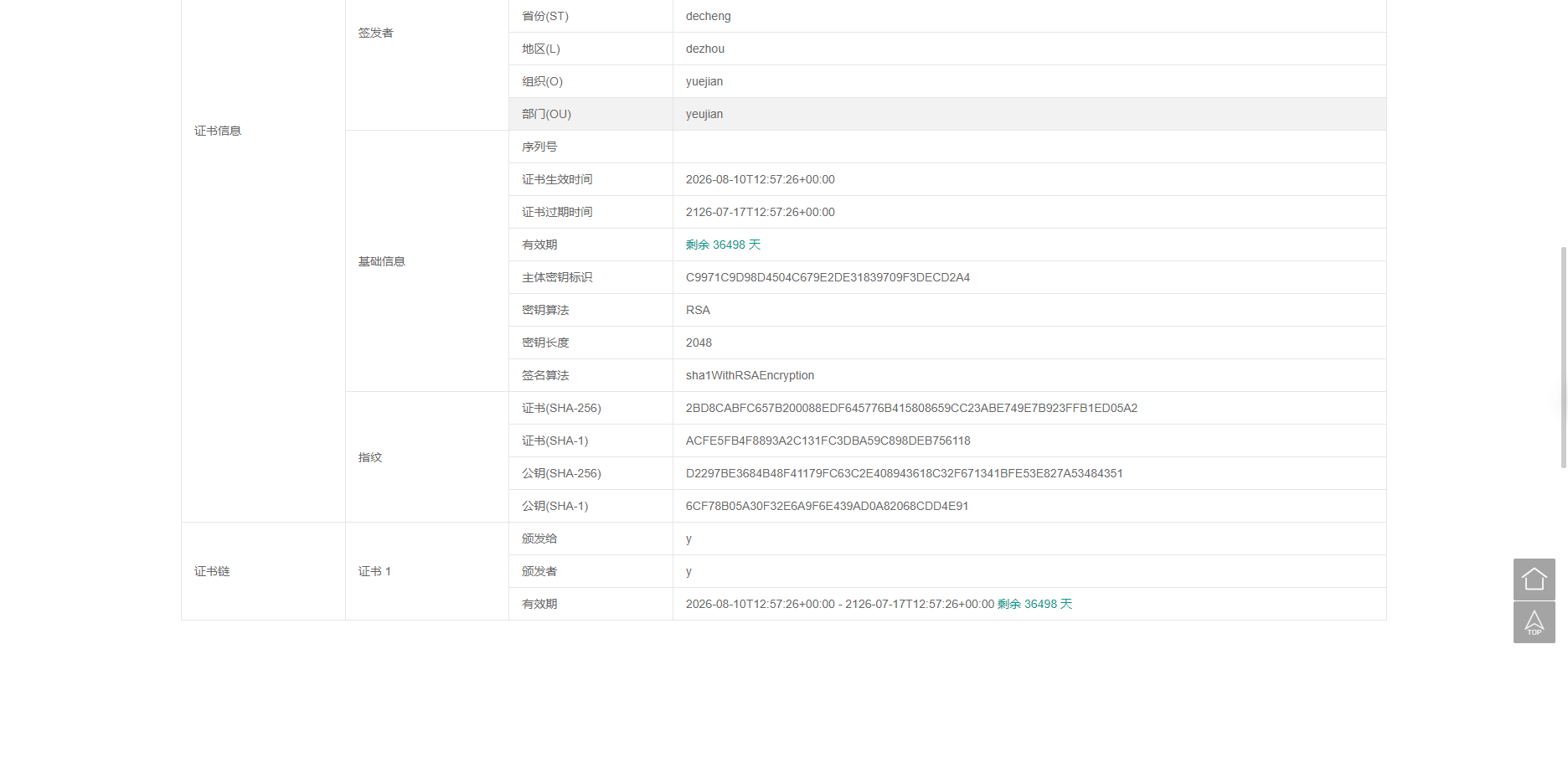Click the 有效期 label in 基础信息
The height and width of the screenshot is (778, 1568).
tap(539, 245)
